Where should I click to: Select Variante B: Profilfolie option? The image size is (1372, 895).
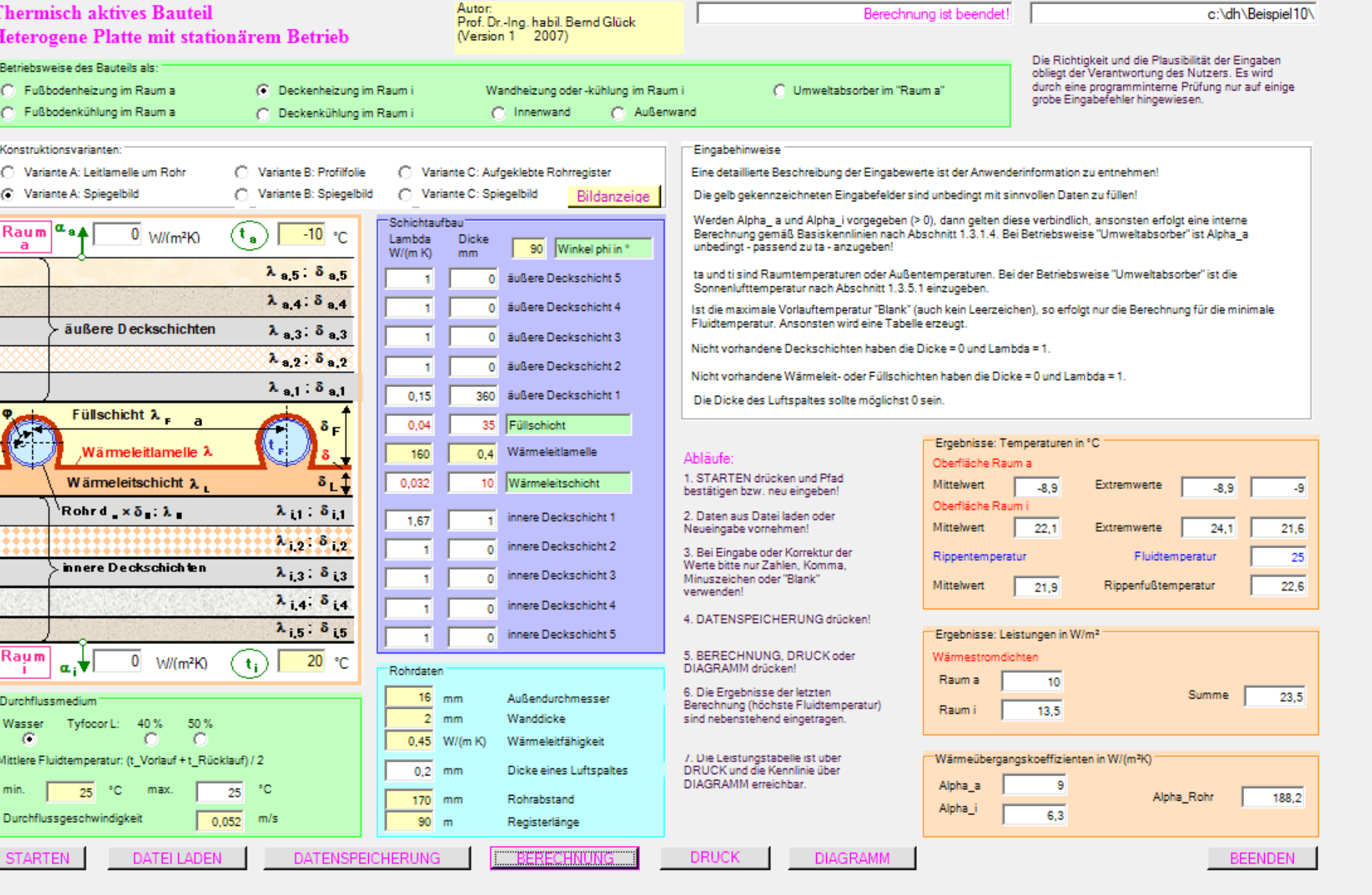click(242, 173)
